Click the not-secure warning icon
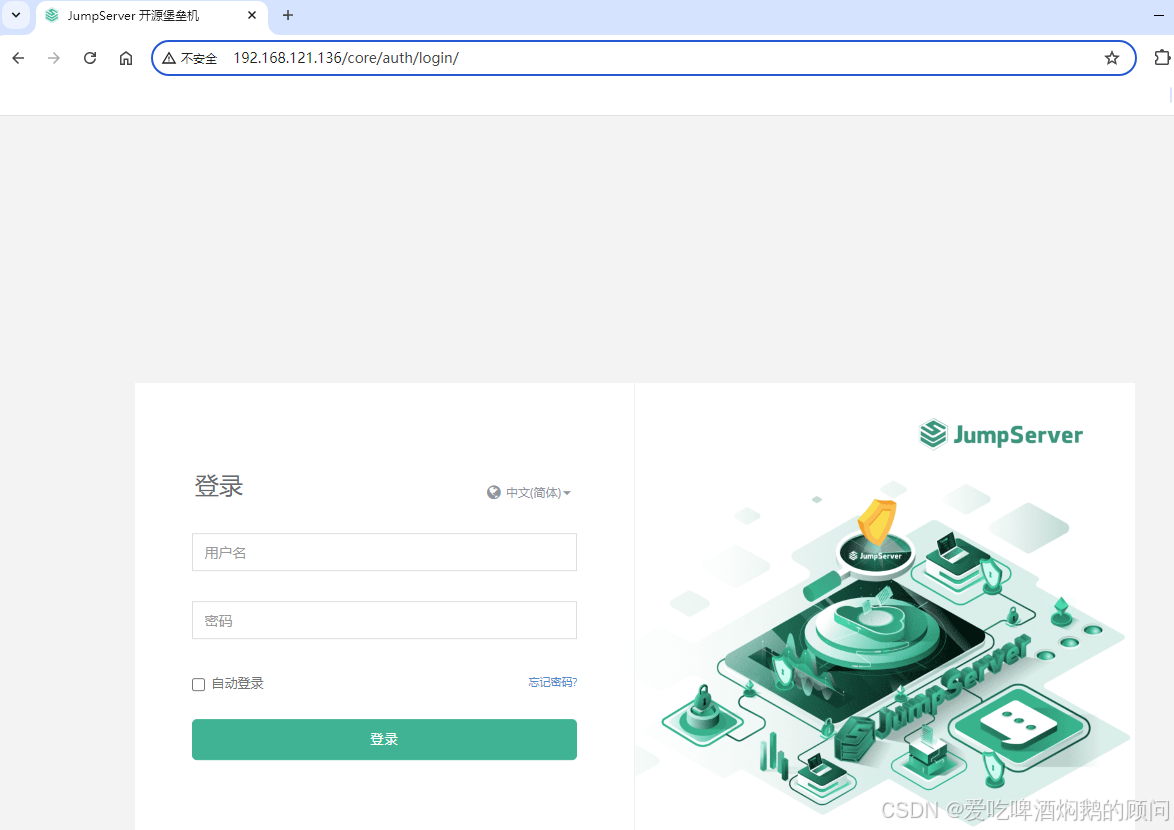 click(x=170, y=58)
